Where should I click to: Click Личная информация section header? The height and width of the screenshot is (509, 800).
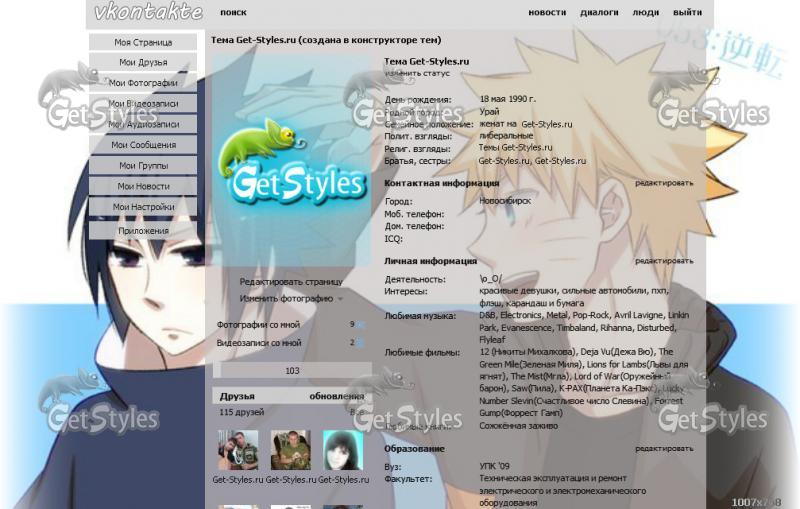coord(430,261)
